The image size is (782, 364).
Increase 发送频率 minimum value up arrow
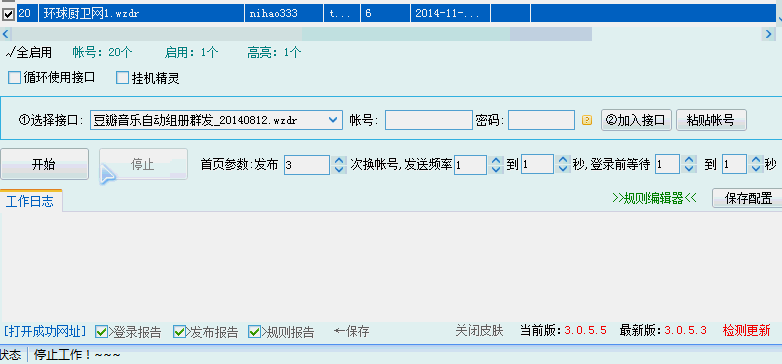tap(496, 161)
